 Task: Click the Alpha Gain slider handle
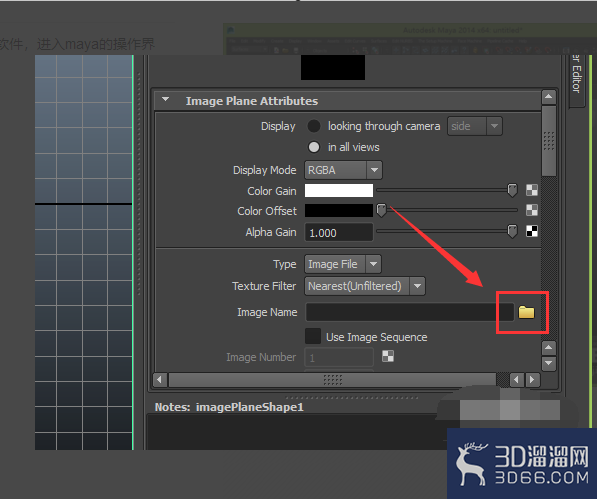pos(512,231)
